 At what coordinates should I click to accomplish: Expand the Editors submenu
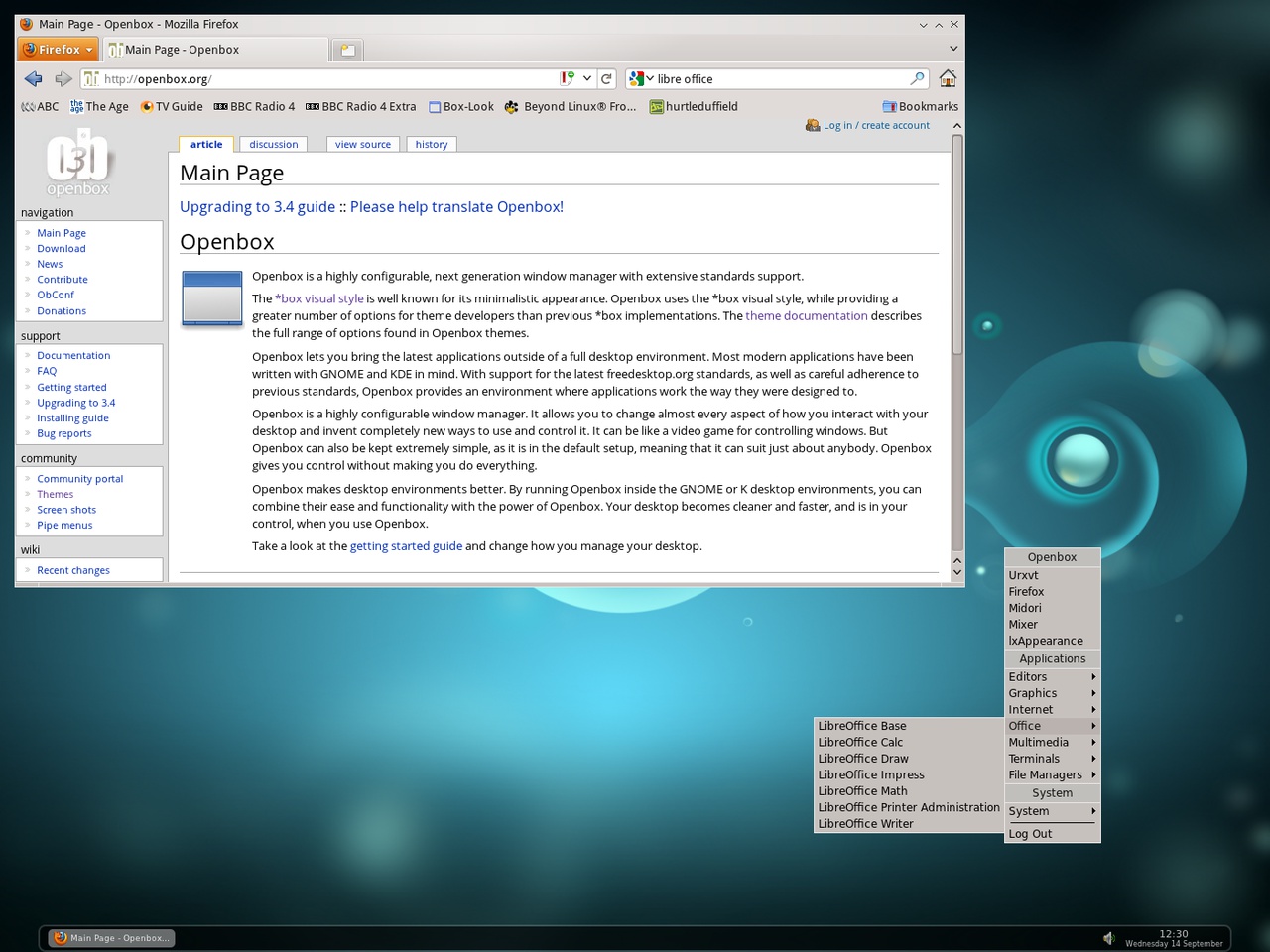(x=1053, y=677)
